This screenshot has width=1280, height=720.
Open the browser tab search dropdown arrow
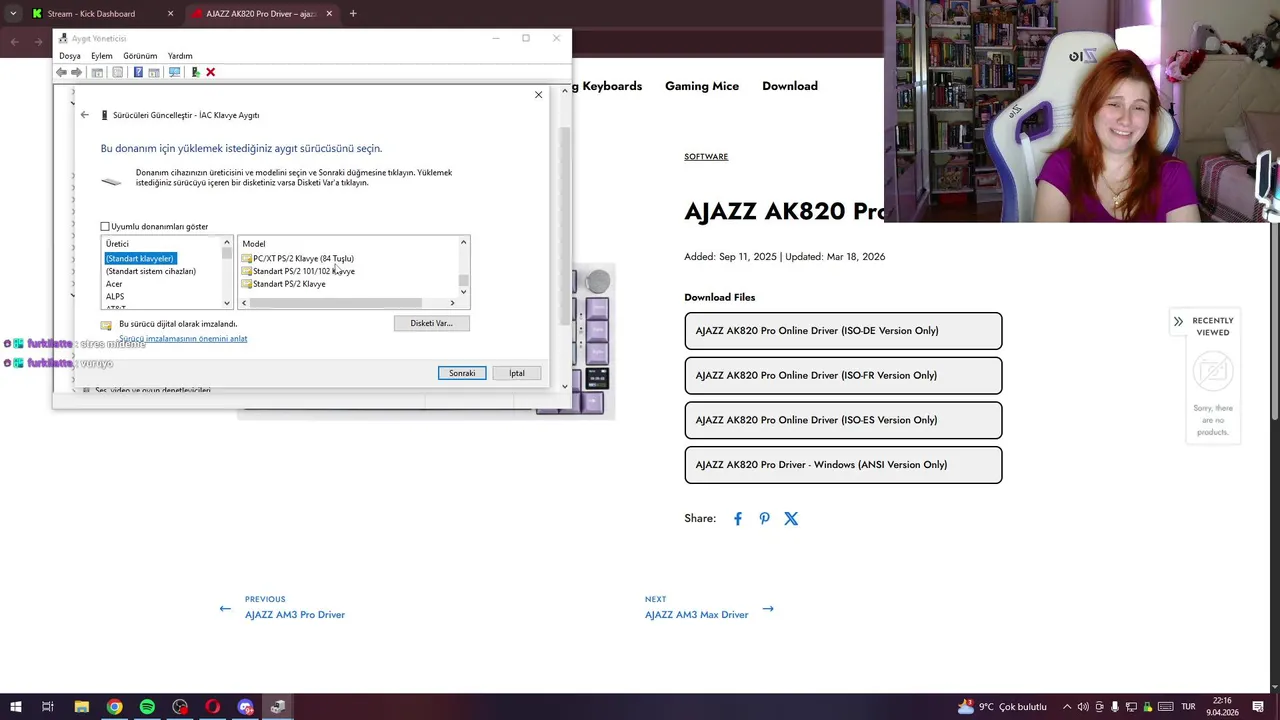(13, 13)
